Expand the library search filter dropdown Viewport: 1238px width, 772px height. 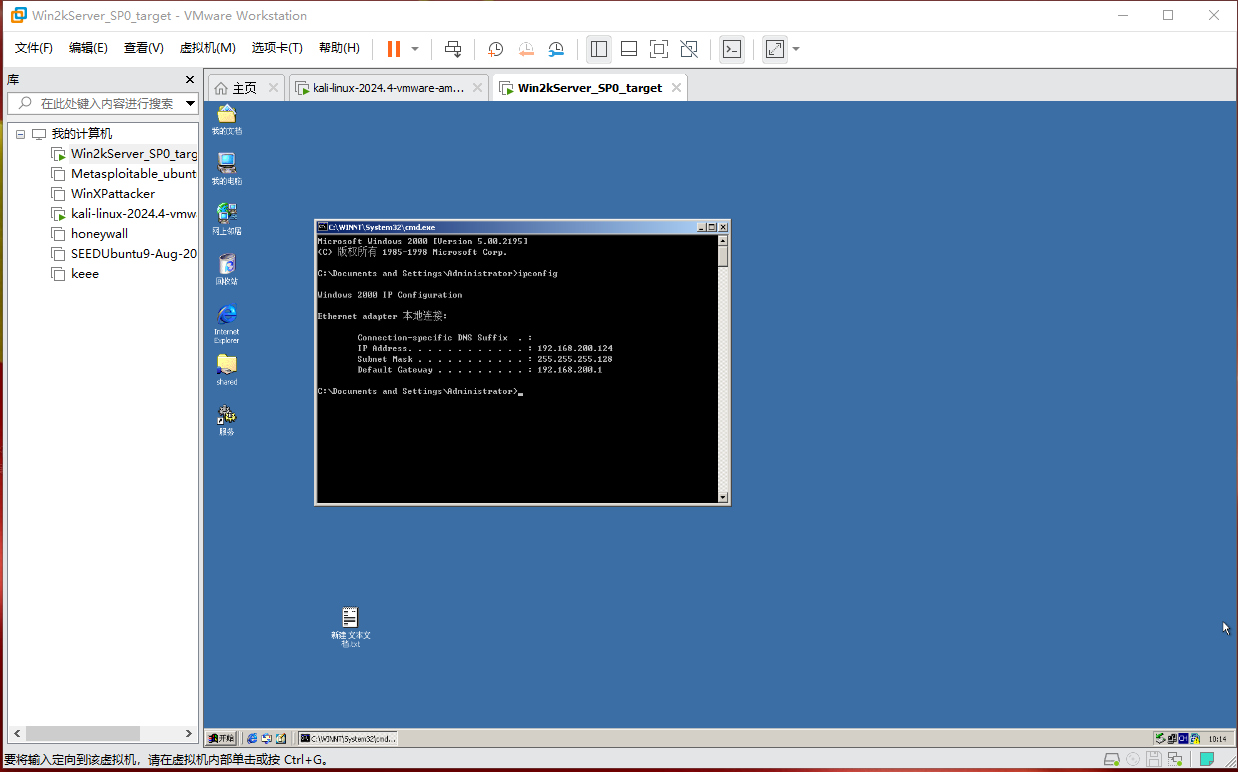[190, 103]
